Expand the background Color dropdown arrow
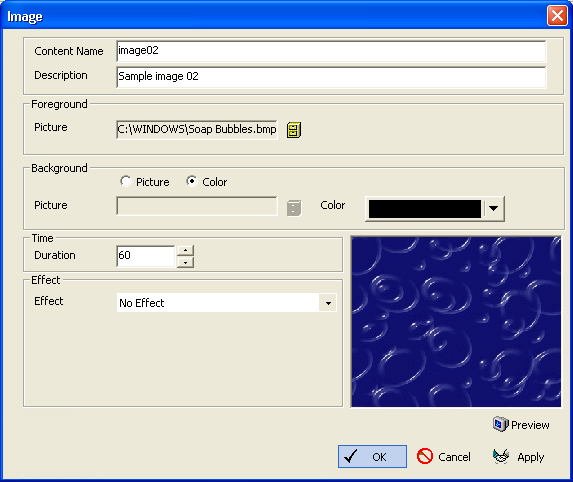 (494, 209)
